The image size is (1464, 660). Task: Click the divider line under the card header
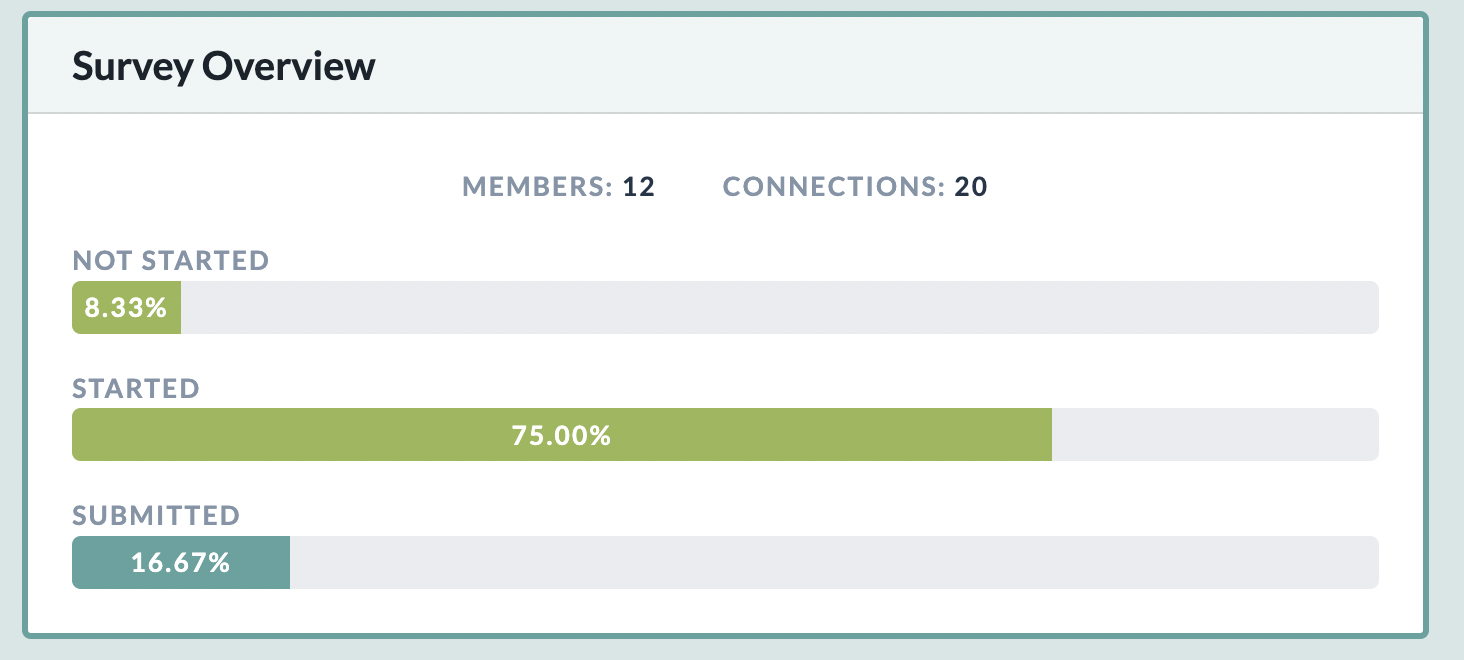(725, 113)
